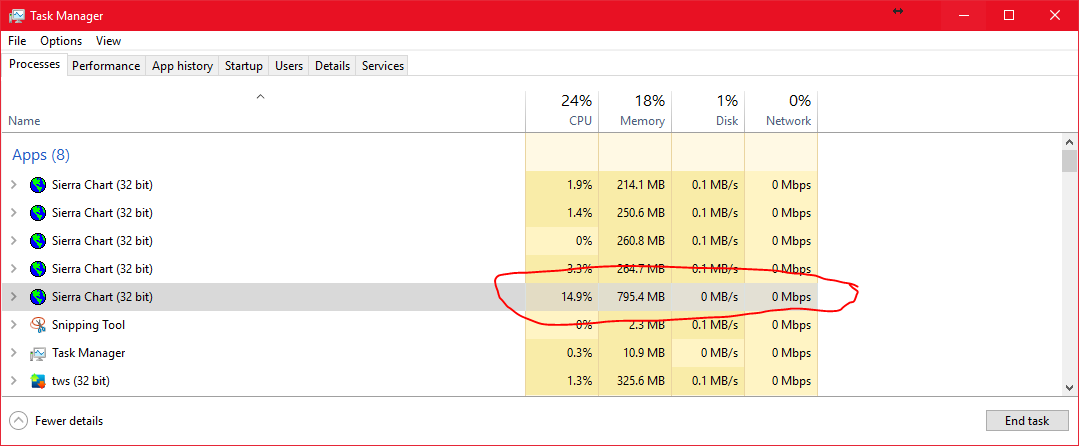Screen dimensions: 1079x446
Task: Click the 0.3% CPU value for Task Manager
Action: point(579,353)
